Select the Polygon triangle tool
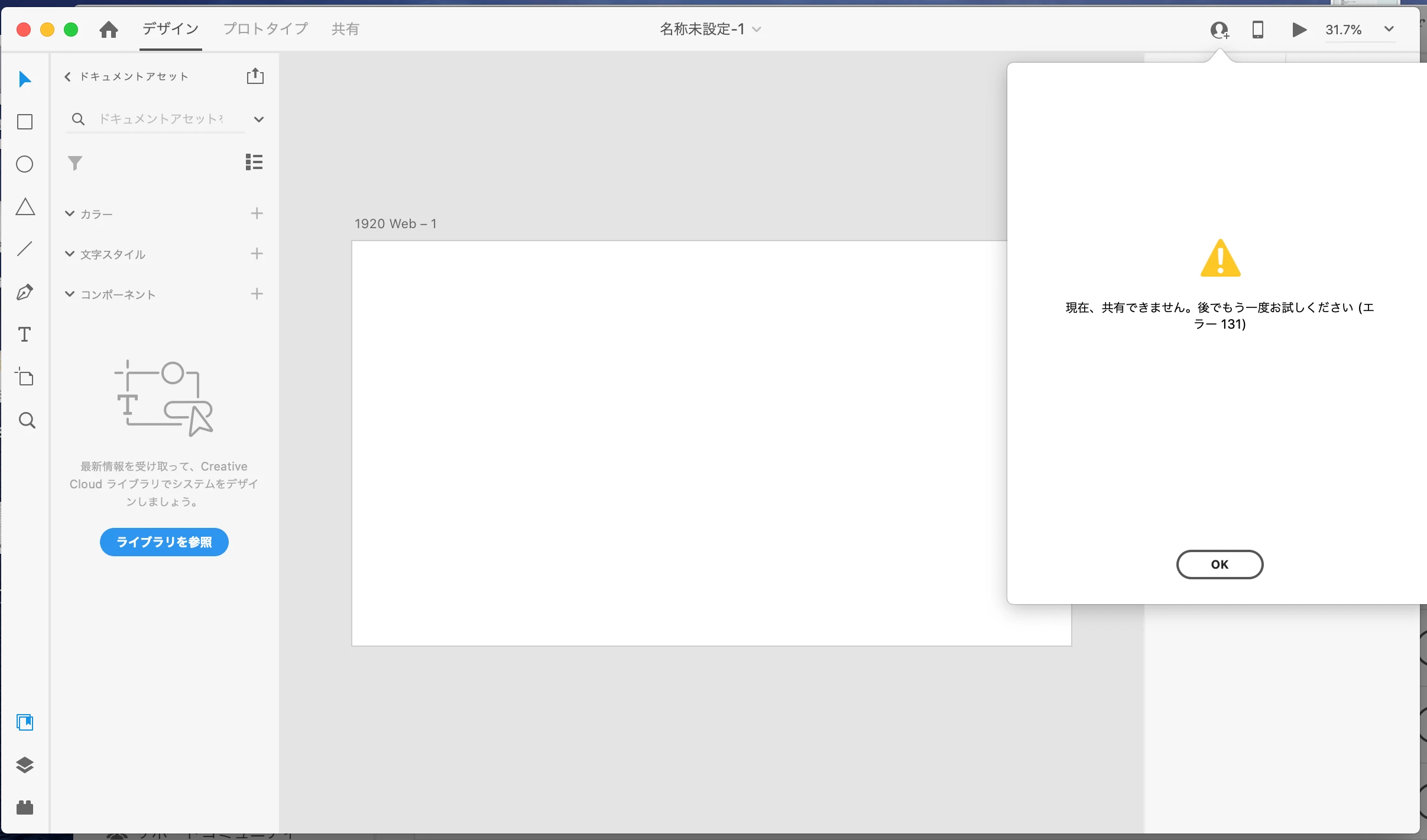The height and width of the screenshot is (840, 1427). 25,207
